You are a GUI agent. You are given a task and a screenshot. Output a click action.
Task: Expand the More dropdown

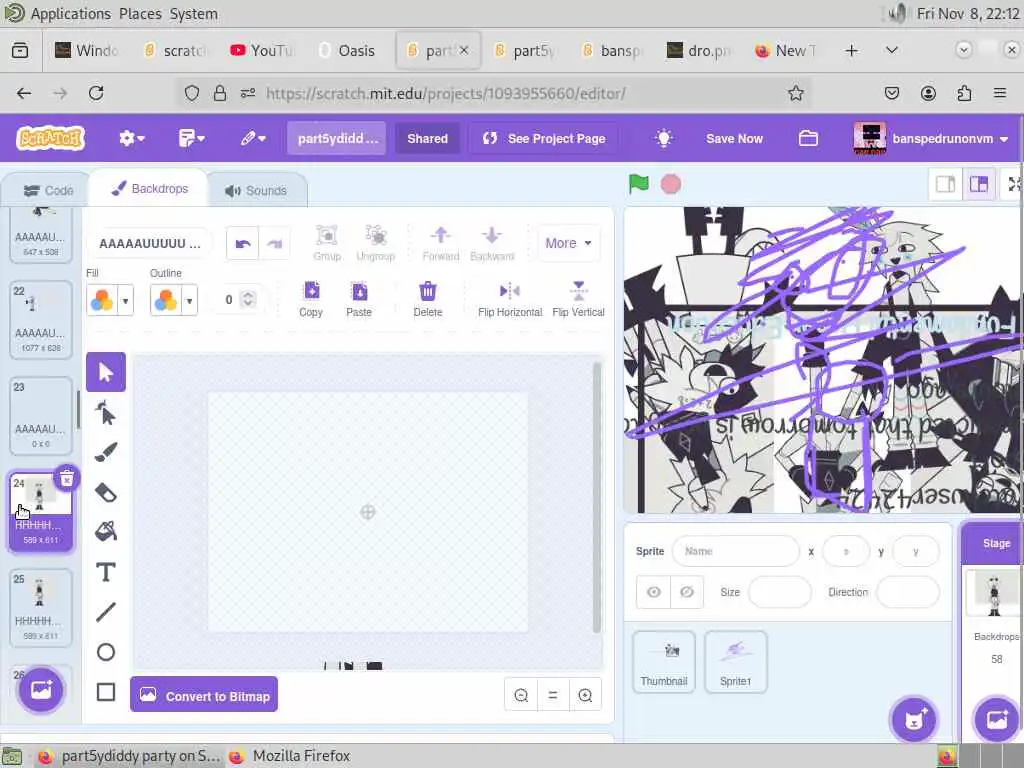(x=568, y=243)
